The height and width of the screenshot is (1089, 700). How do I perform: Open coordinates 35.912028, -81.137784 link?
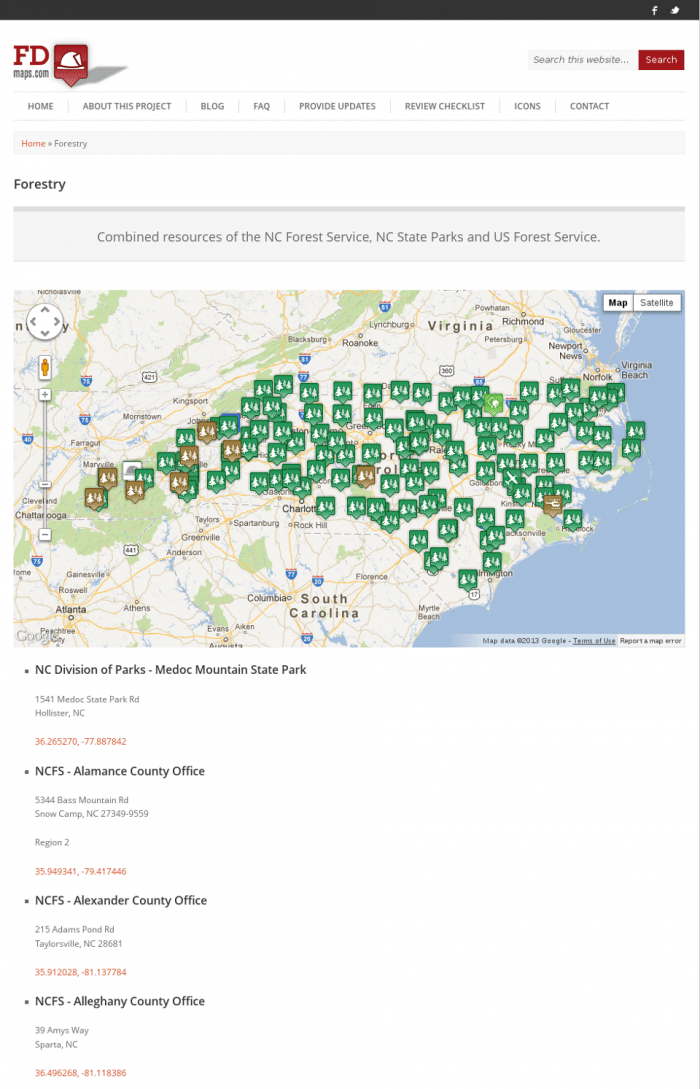pos(81,972)
